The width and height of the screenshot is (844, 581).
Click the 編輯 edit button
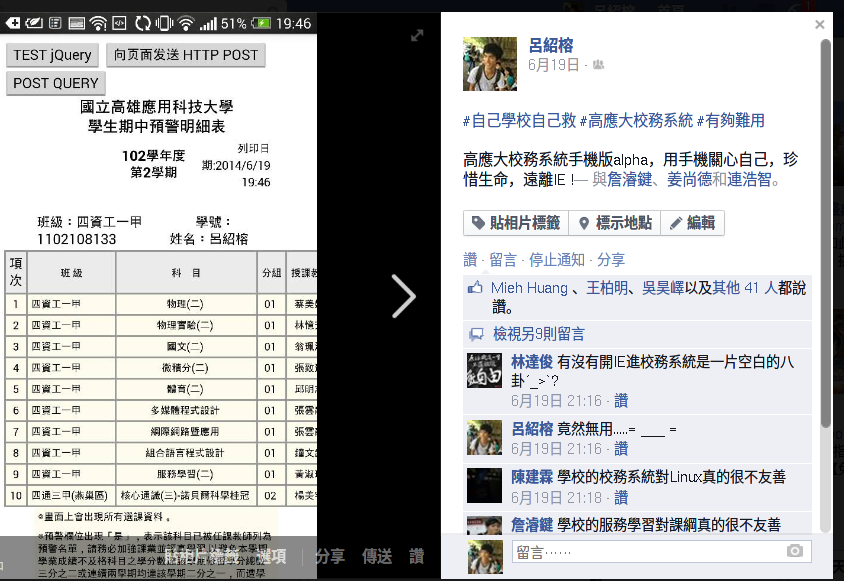click(692, 223)
